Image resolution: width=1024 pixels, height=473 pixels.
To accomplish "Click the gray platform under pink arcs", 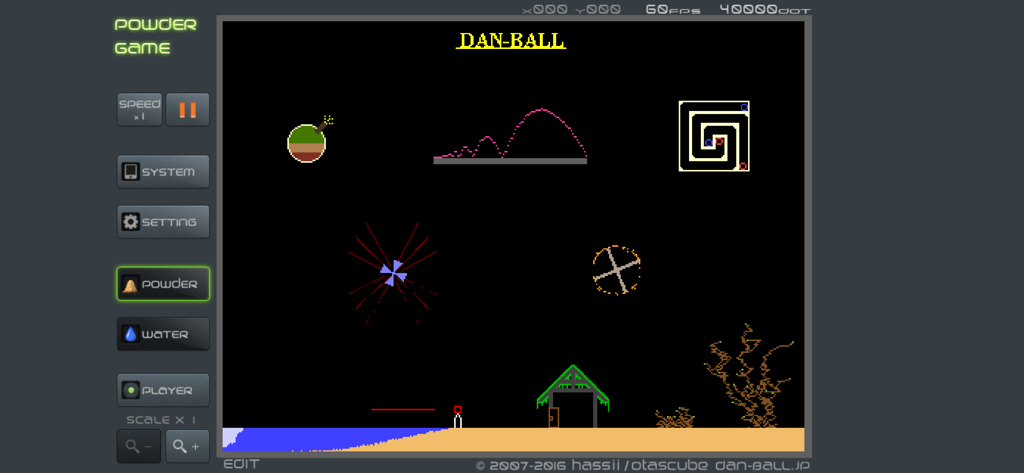I will point(510,161).
